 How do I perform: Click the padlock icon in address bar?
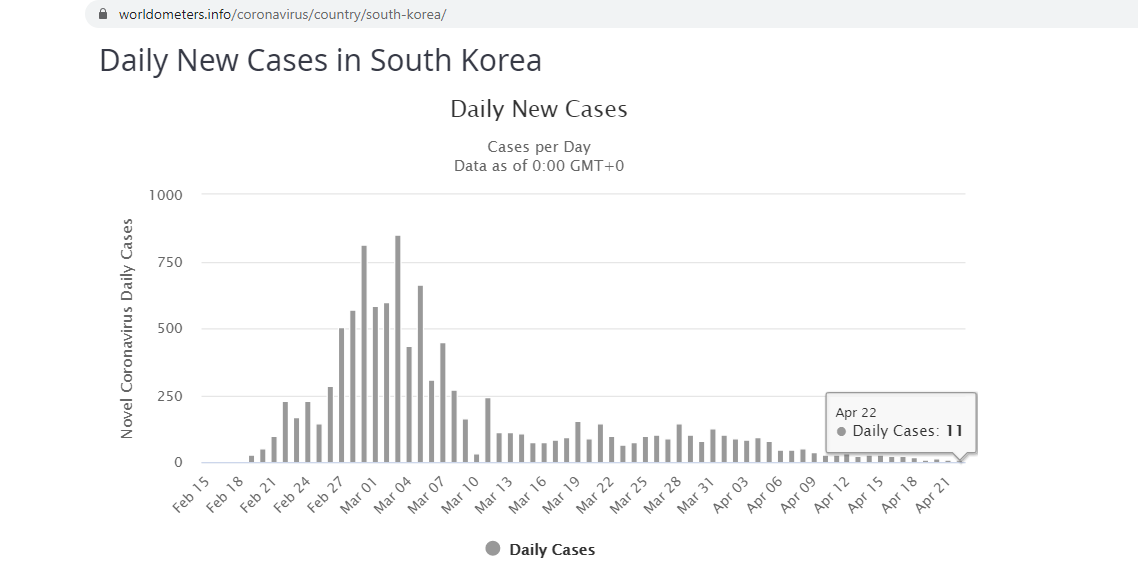[102, 15]
